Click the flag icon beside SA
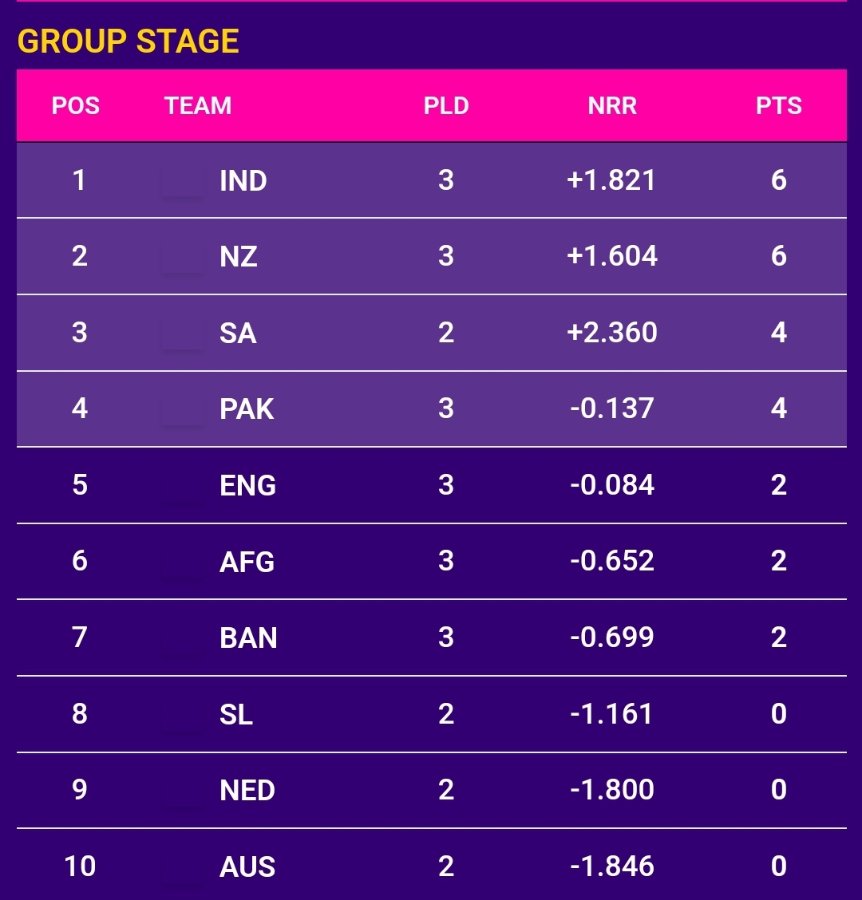The image size is (862, 900). pyautogui.click(x=182, y=333)
